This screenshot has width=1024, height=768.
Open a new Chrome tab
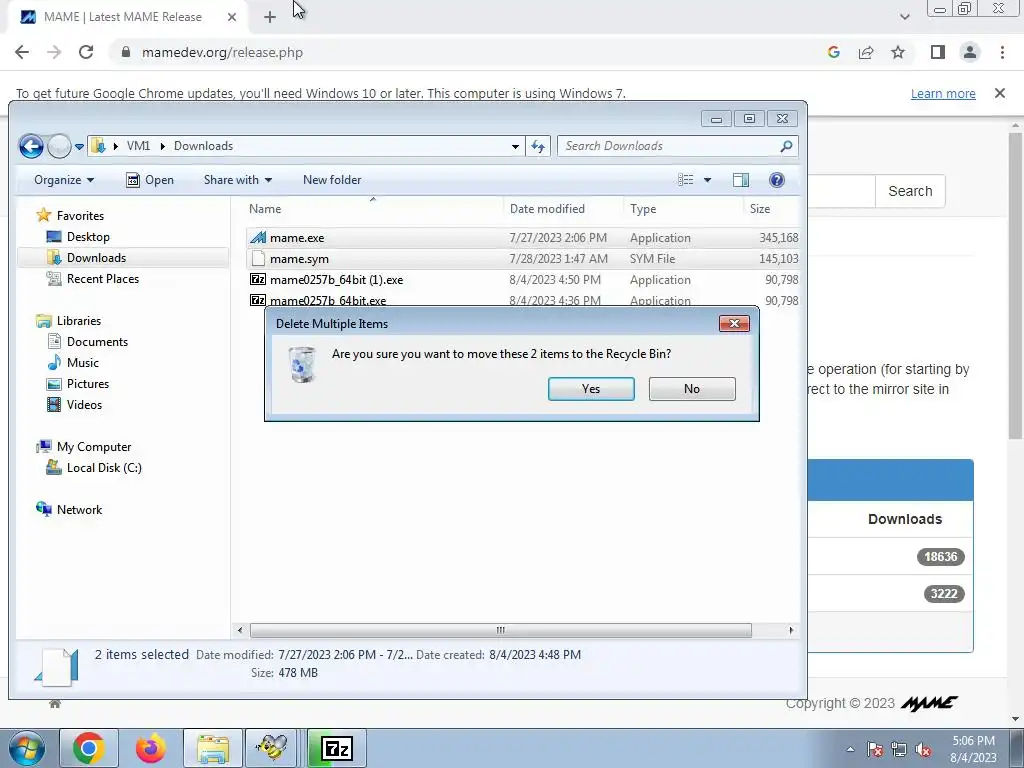pos(270,17)
